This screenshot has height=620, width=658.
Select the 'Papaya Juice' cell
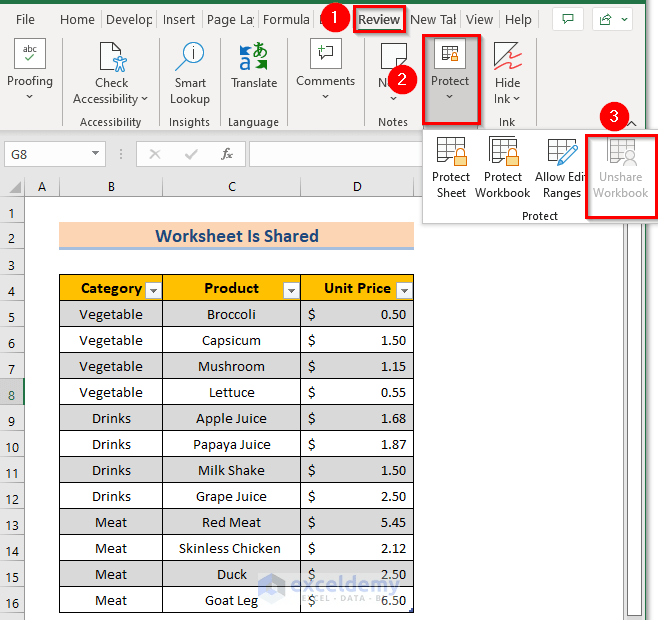coord(232,445)
